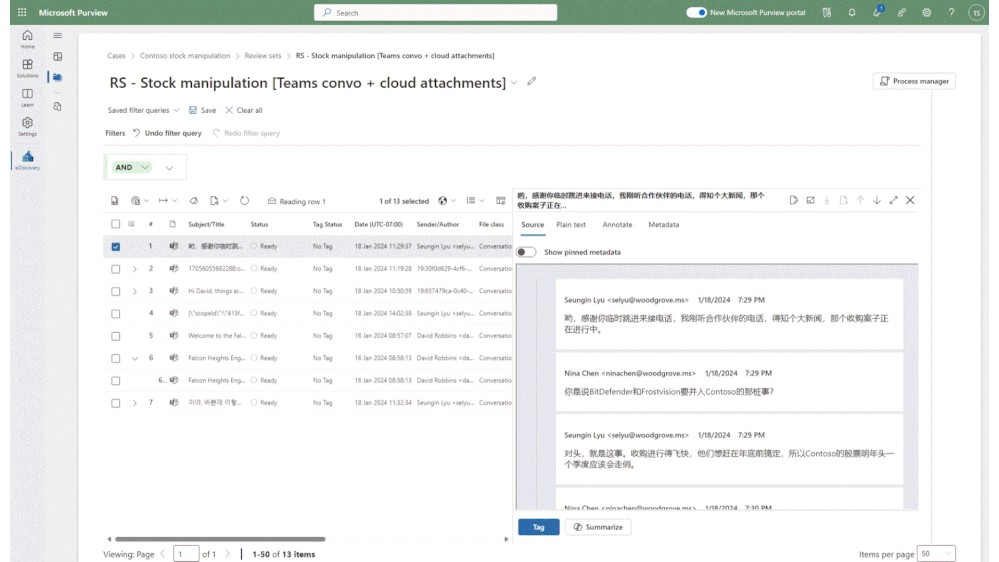Open the AND operator dropdown
999x562 pixels.
pos(131,167)
